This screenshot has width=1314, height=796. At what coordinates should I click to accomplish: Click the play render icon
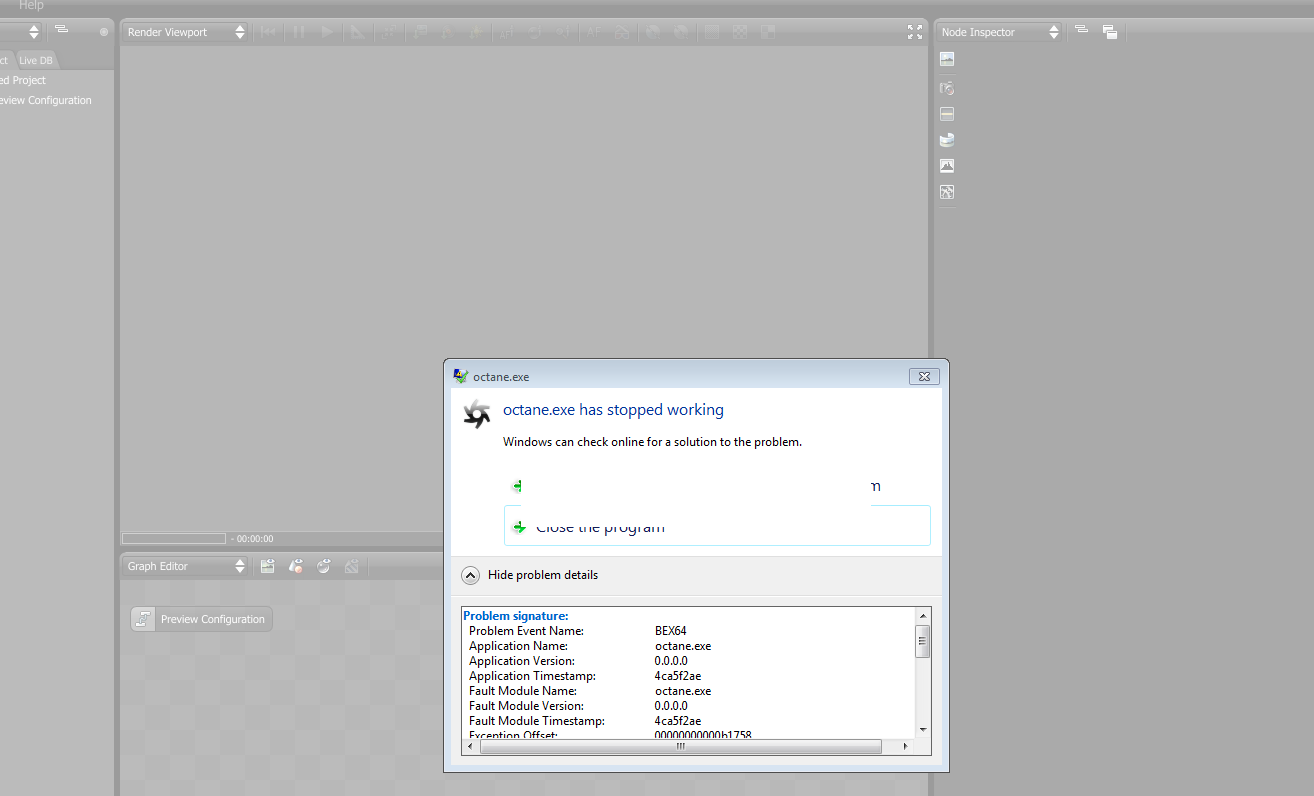(x=327, y=32)
